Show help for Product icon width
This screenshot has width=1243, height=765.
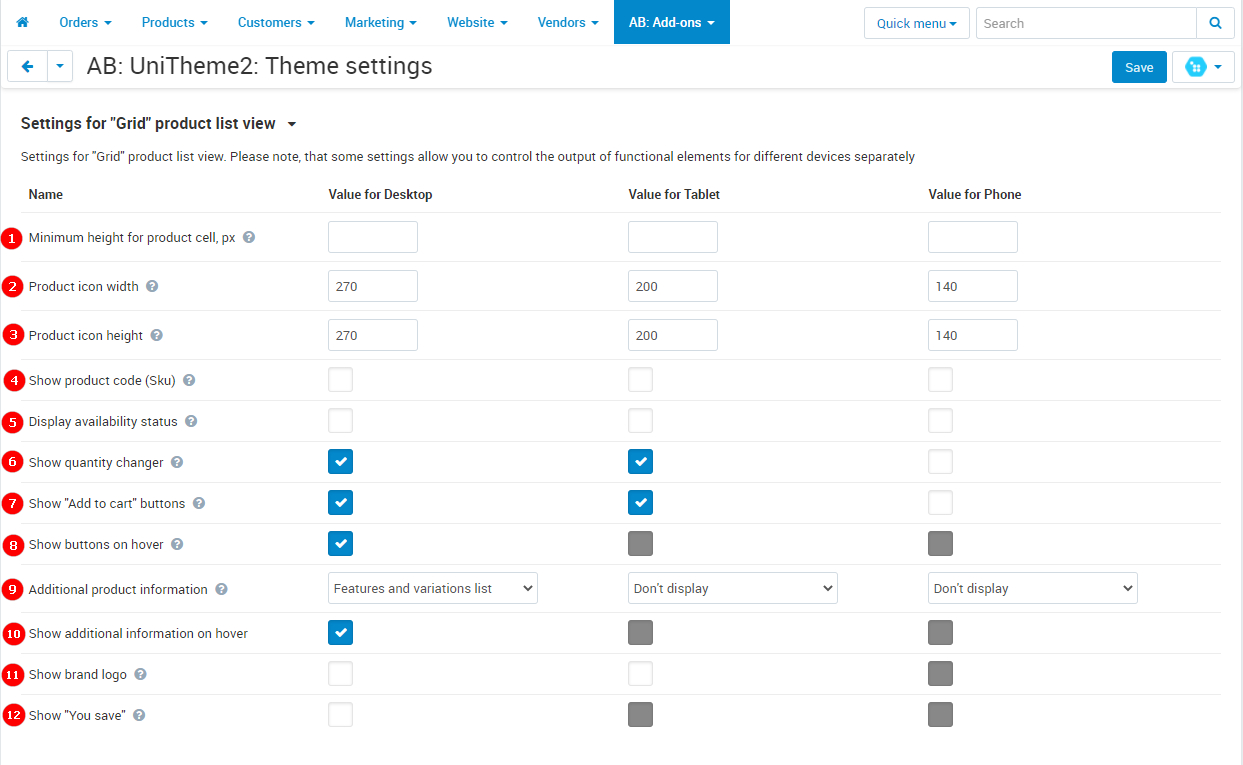tap(152, 286)
